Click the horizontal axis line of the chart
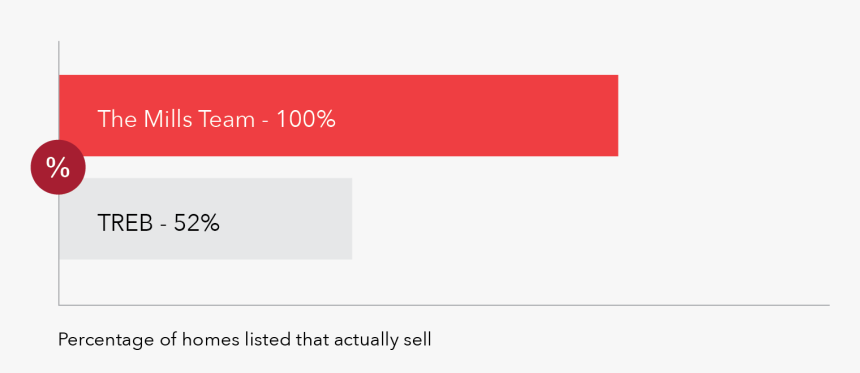The height and width of the screenshot is (373, 860). tap(444, 304)
